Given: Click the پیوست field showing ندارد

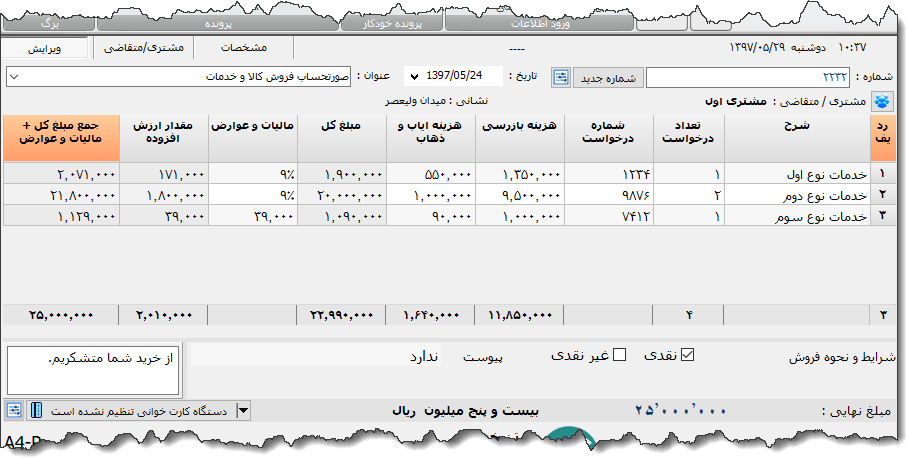Looking at the screenshot, I should click(315, 356).
